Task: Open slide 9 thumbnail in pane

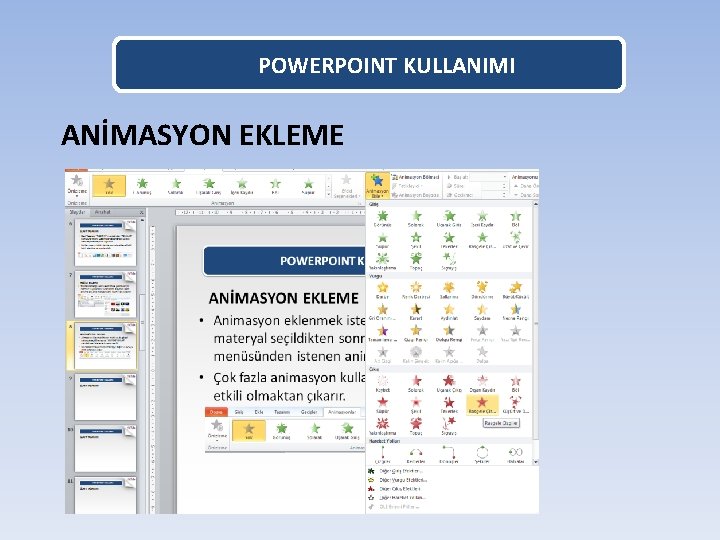Action: click(106, 397)
